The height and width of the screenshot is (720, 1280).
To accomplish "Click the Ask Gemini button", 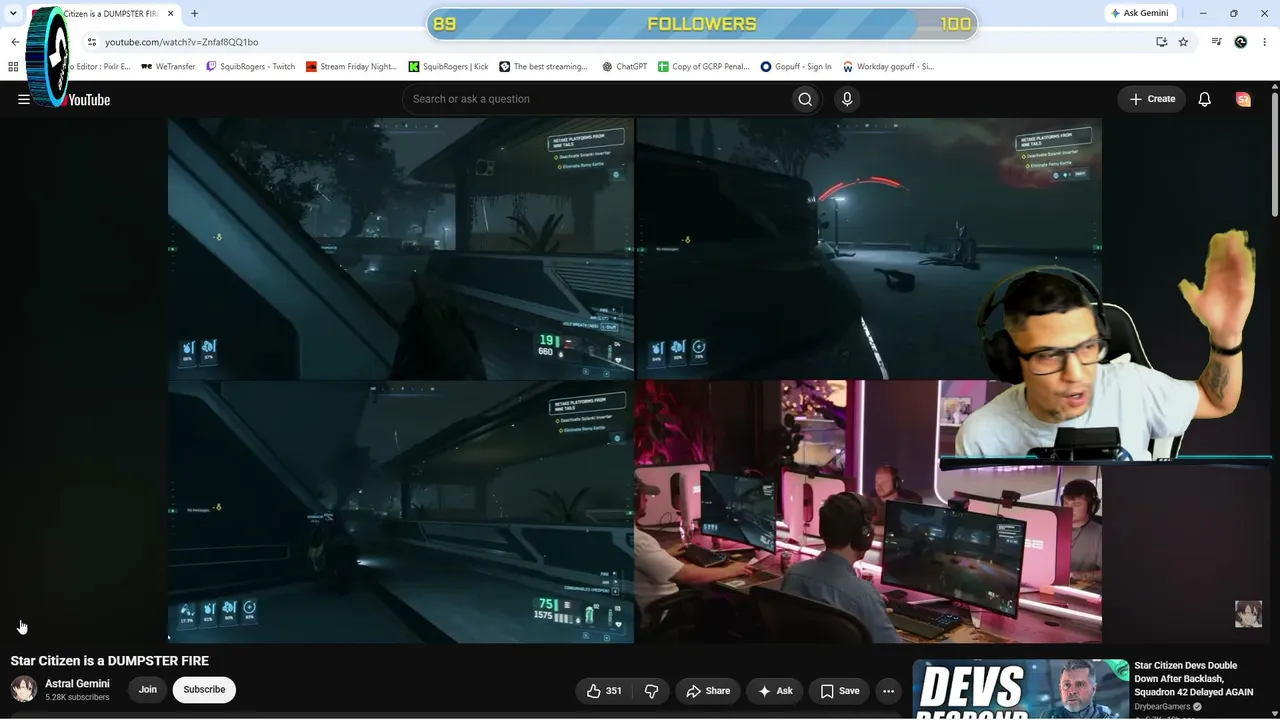I will 1139,13.
